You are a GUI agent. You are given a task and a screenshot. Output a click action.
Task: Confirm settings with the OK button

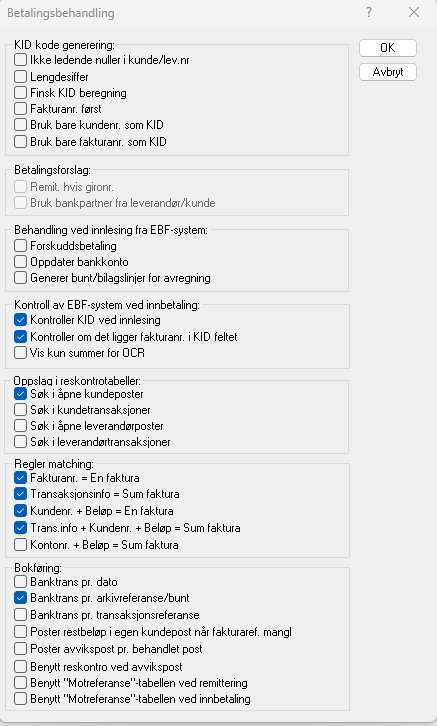387,48
